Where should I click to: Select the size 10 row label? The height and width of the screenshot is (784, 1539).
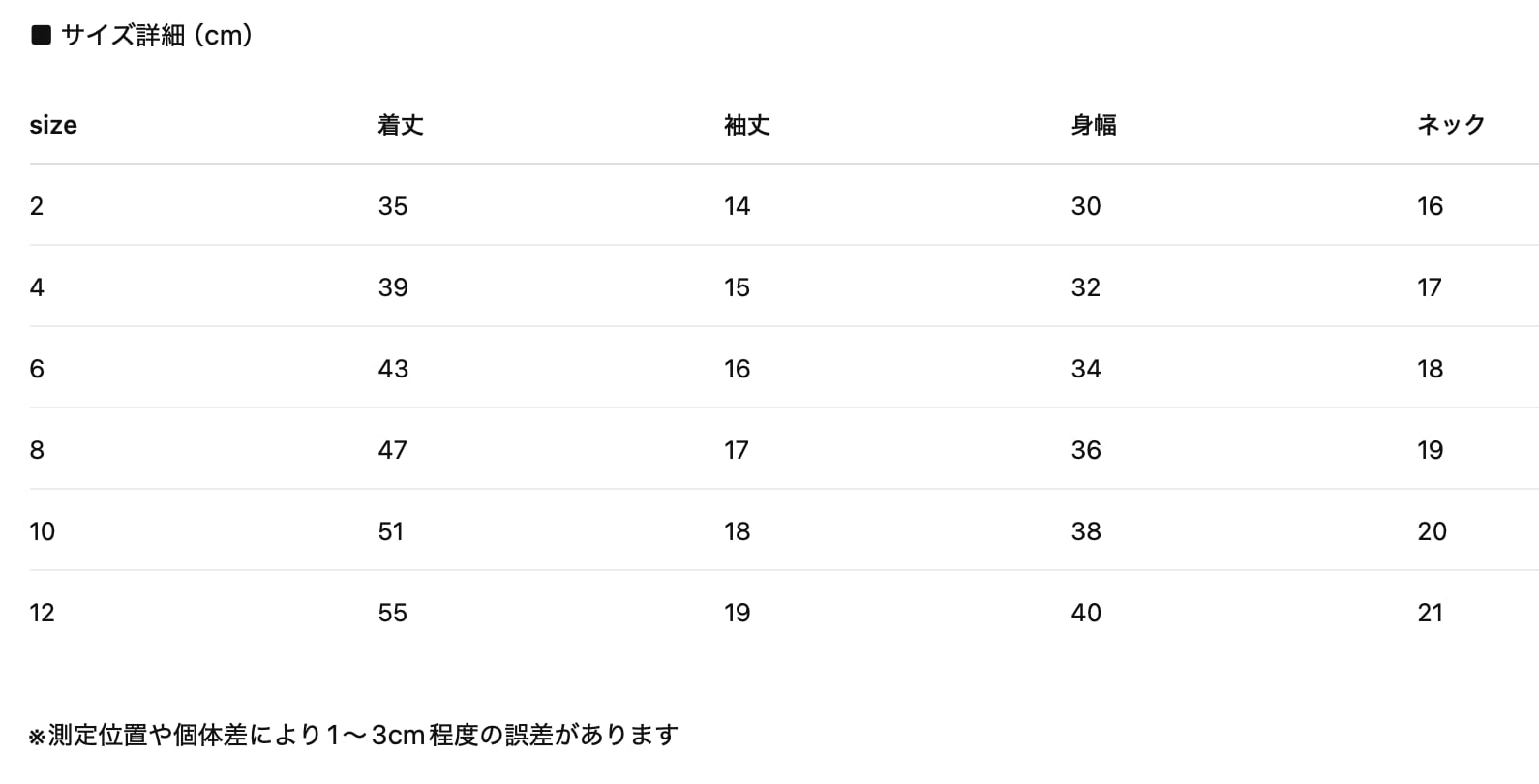[43, 531]
